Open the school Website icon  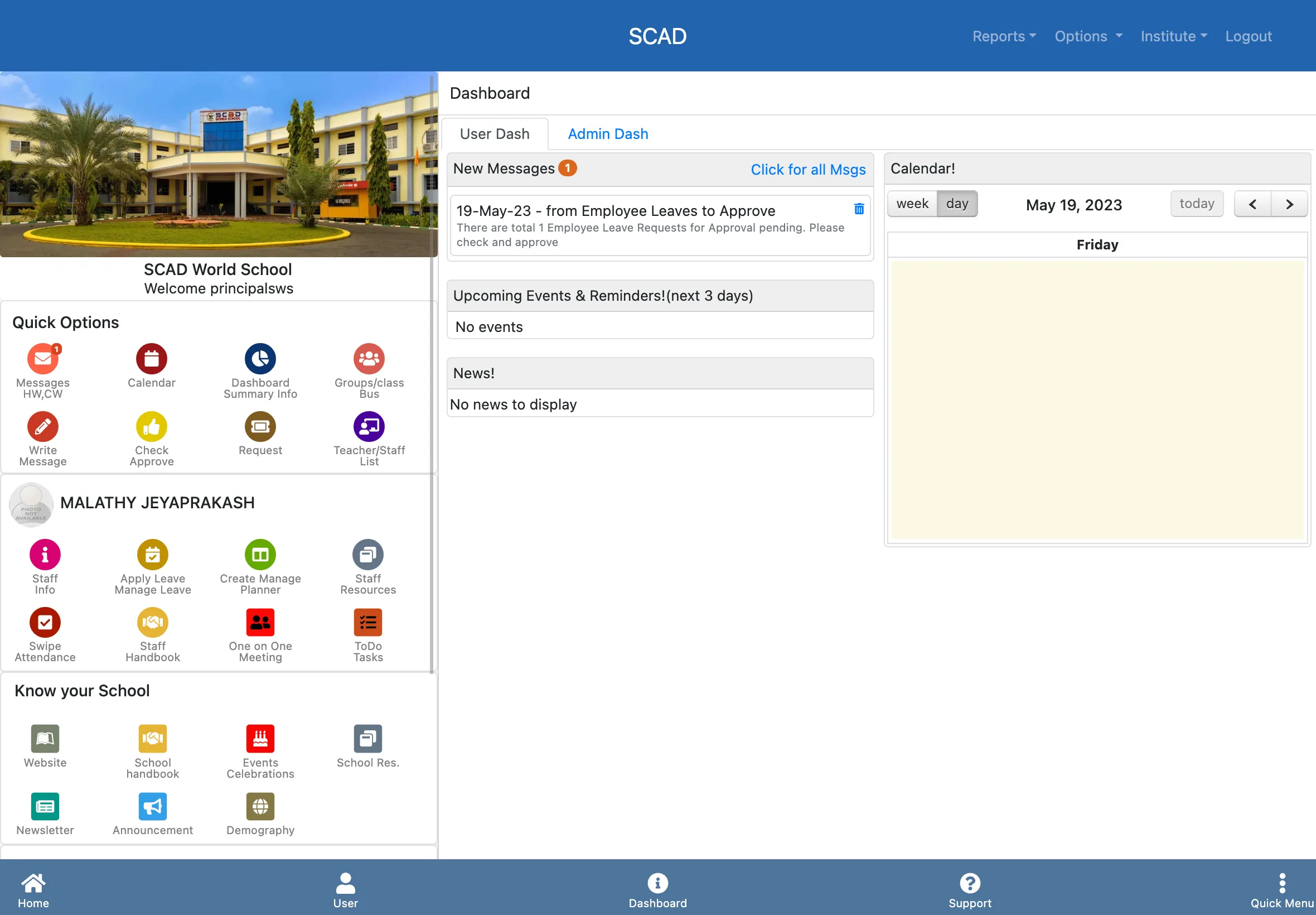[x=45, y=739]
